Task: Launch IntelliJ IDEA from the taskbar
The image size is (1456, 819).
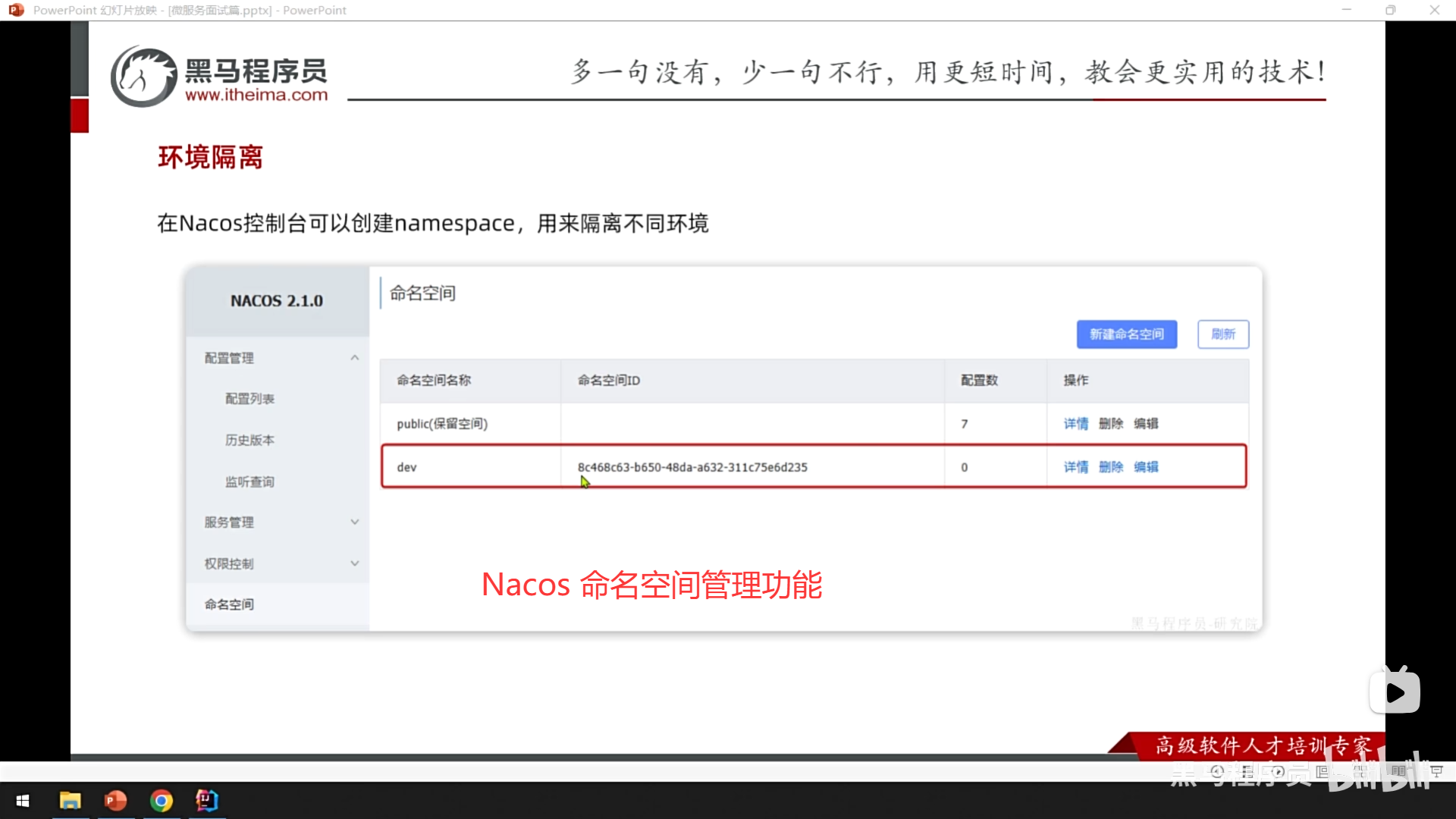Action: point(206,801)
